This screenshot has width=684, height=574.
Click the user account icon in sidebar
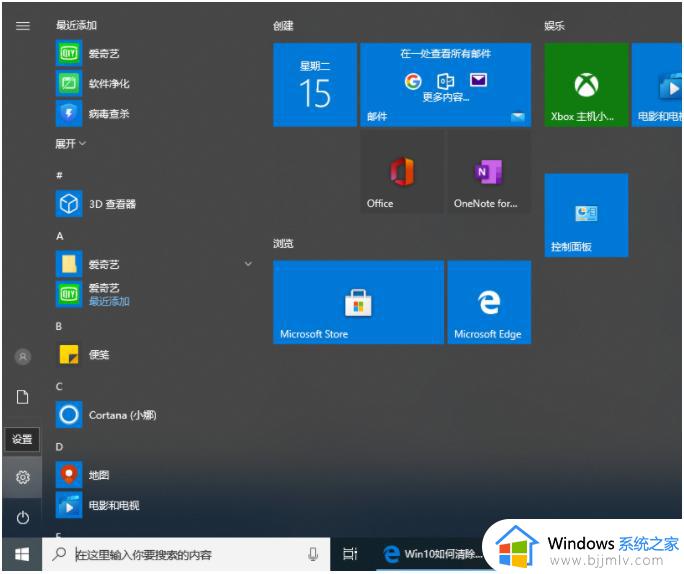coord(23,357)
